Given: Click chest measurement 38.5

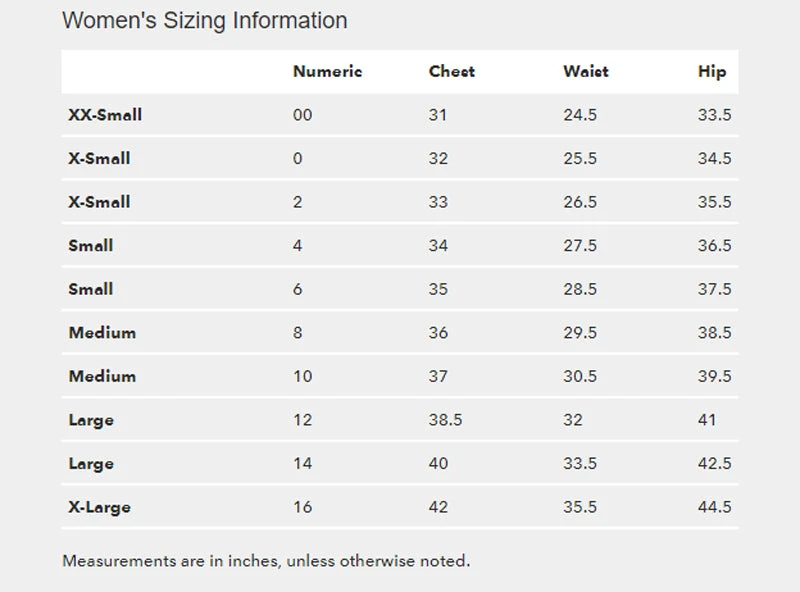Looking at the screenshot, I should (445, 420).
